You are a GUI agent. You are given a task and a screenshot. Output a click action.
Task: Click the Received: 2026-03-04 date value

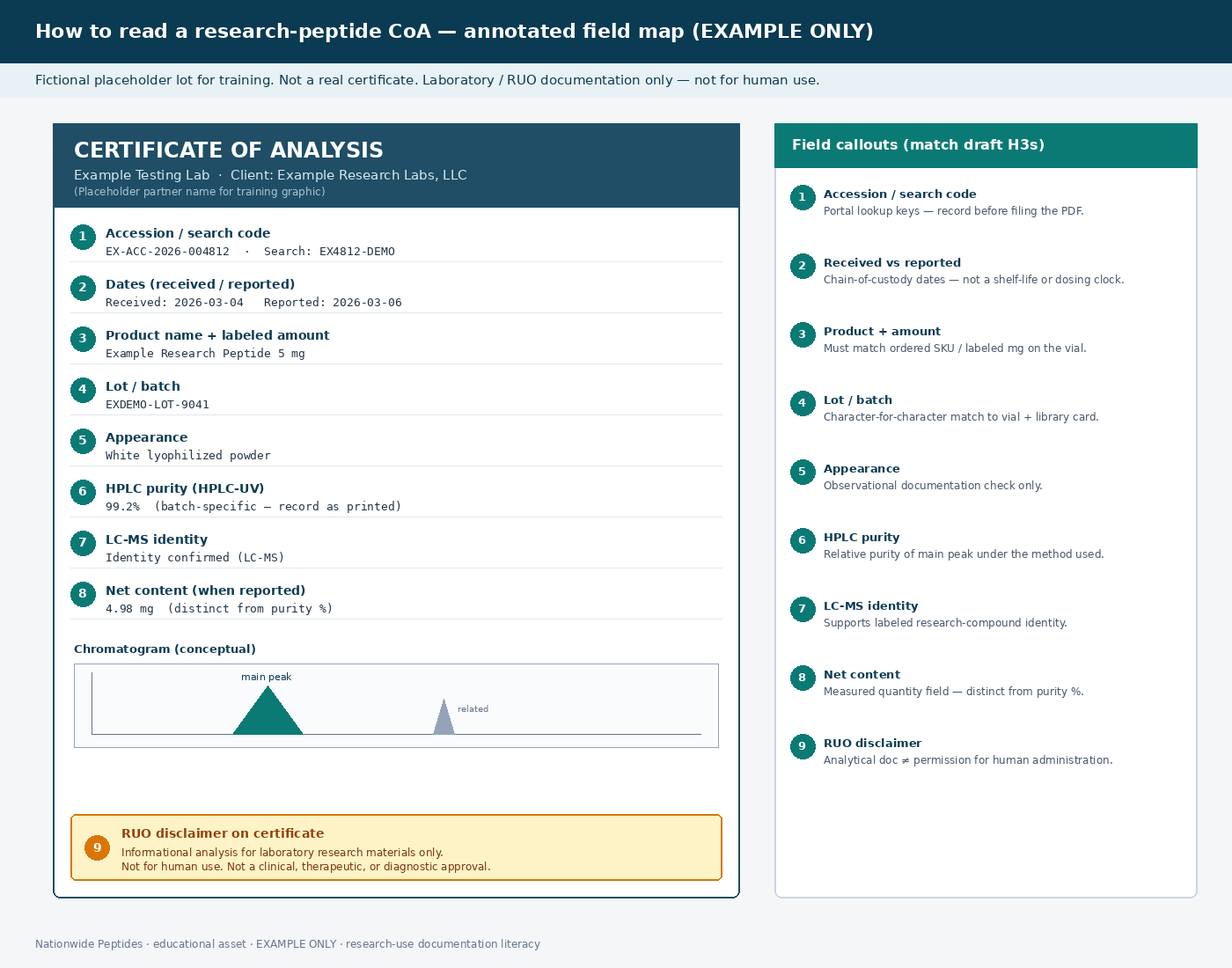[x=174, y=303]
